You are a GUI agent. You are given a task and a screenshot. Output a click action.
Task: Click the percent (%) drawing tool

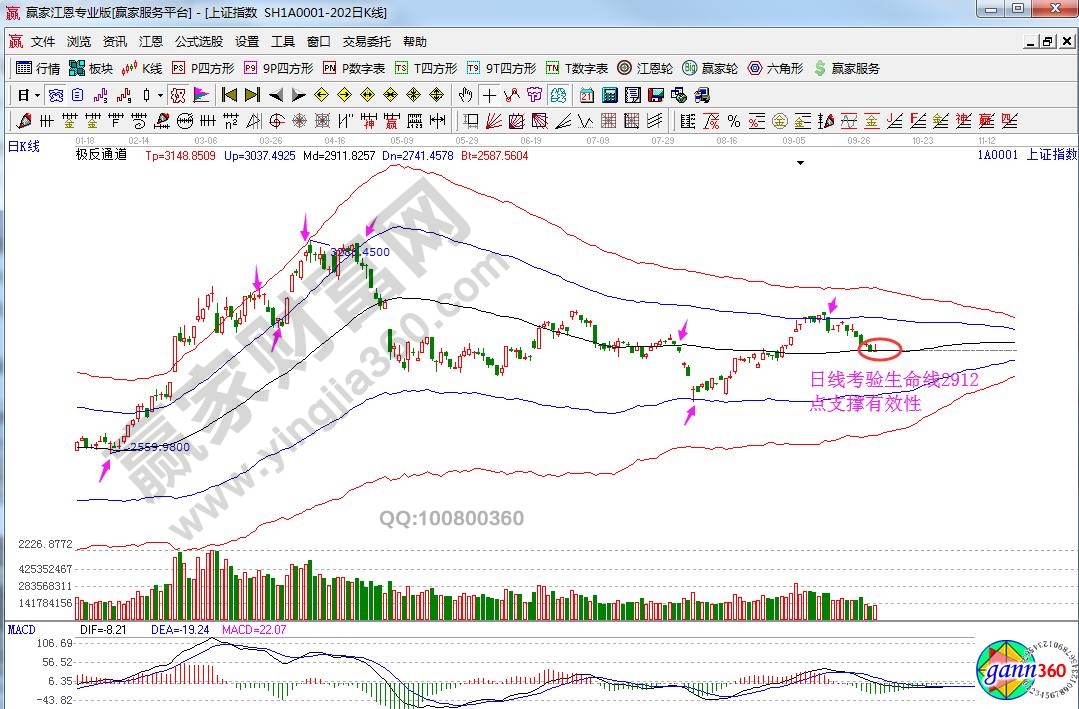coord(733,122)
